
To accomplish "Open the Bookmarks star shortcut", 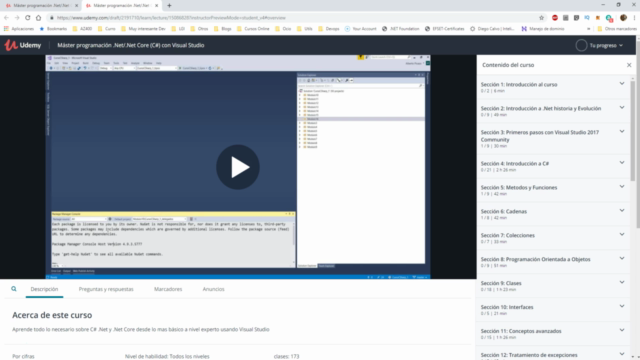I will point(53,29).
